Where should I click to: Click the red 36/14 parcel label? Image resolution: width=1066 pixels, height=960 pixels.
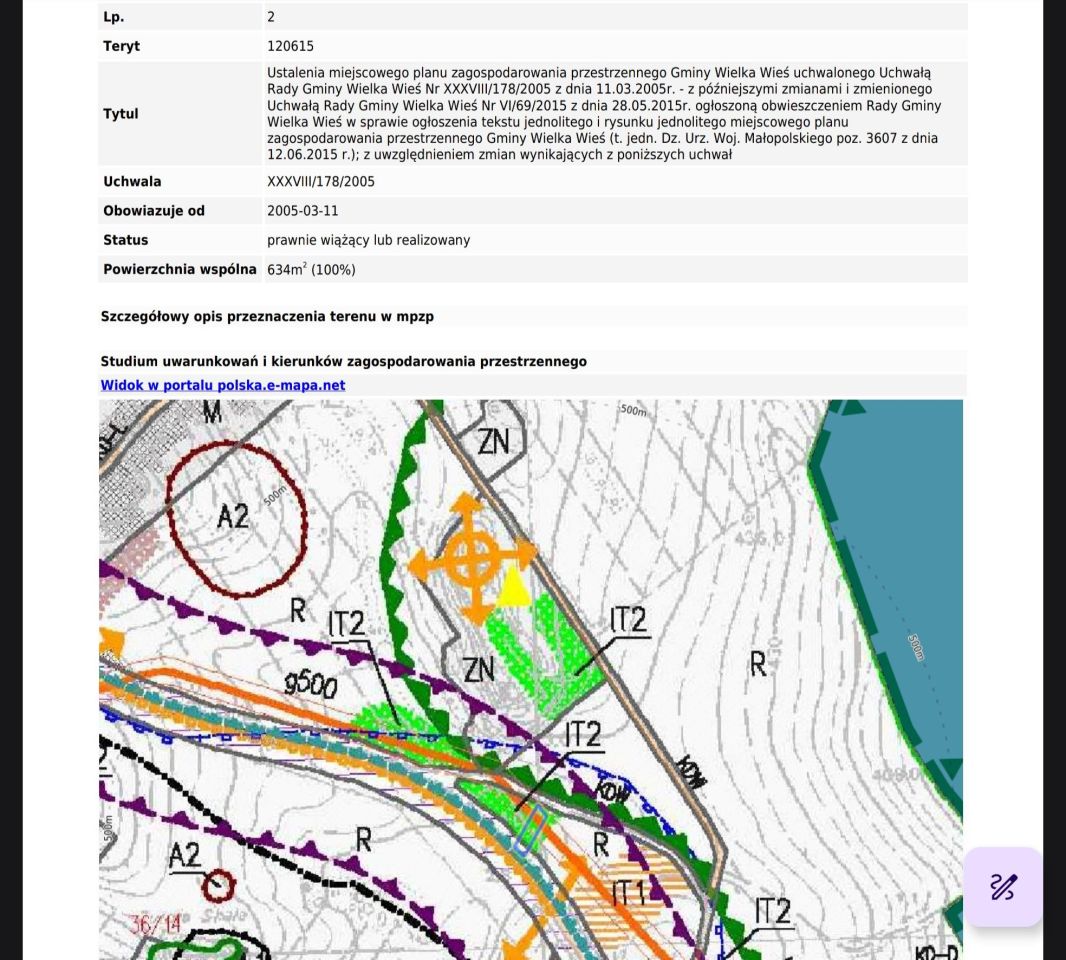[156, 923]
